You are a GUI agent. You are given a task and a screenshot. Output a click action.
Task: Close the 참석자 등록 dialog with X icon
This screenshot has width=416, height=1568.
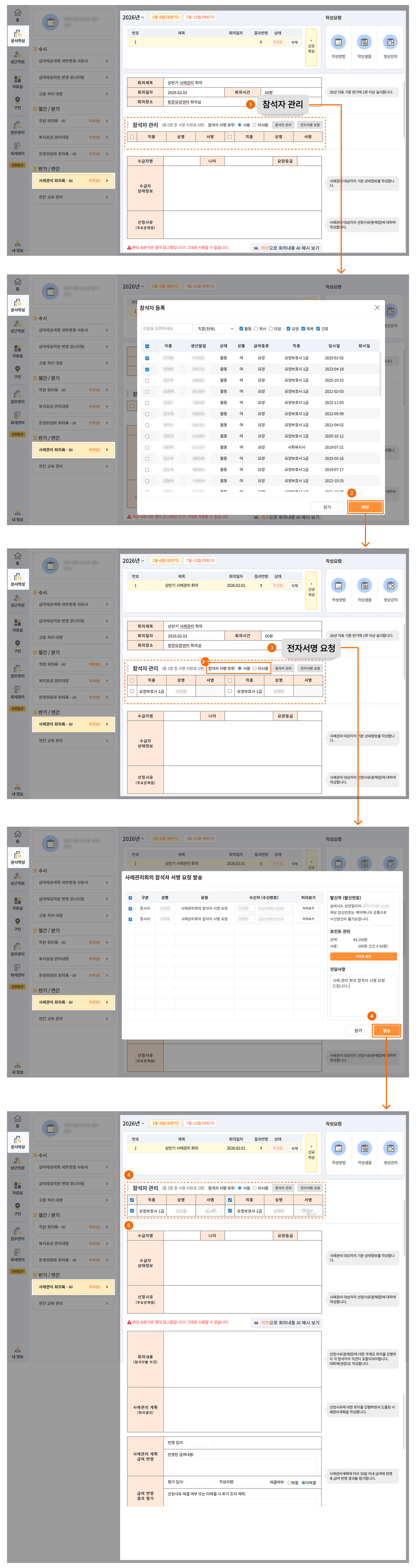tap(376, 307)
